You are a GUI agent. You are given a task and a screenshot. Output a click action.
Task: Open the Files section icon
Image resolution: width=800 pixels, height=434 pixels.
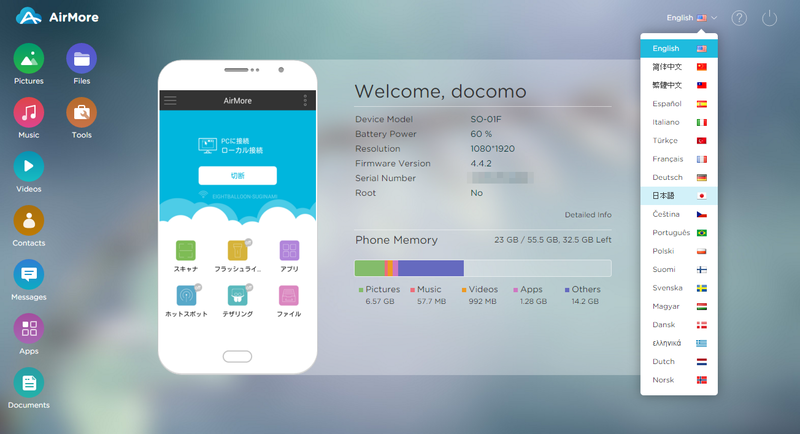(x=82, y=59)
